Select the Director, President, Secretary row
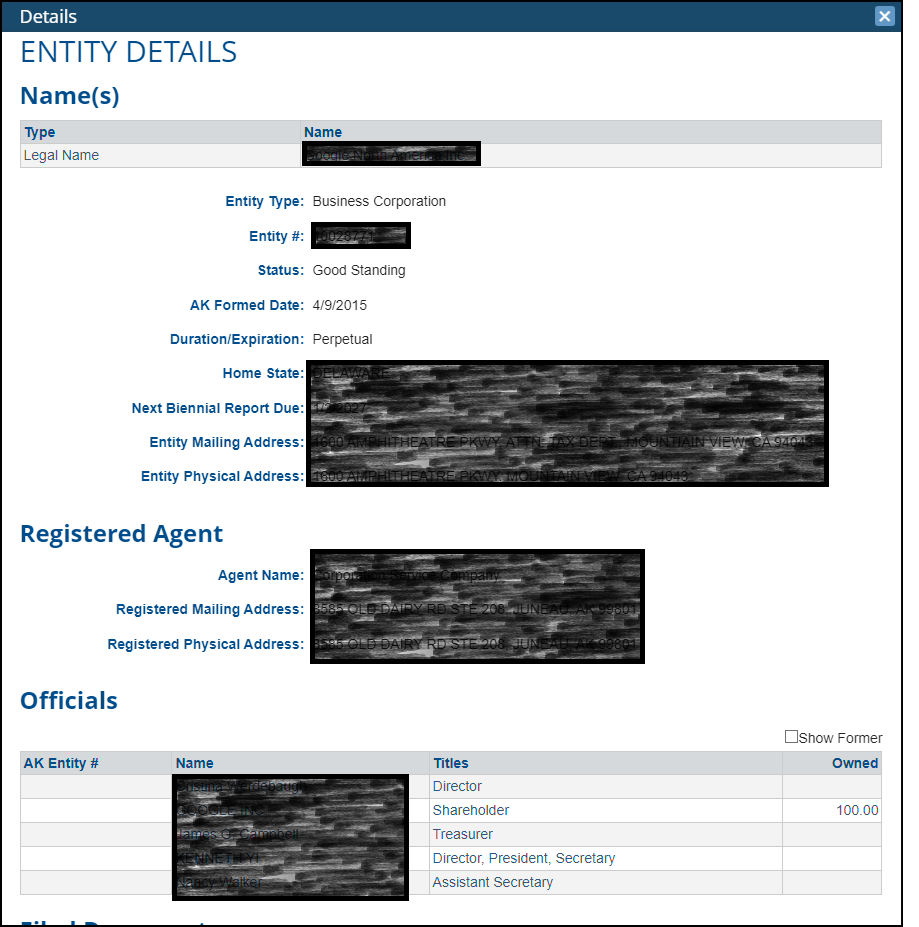The width and height of the screenshot is (919, 927). click(x=524, y=858)
